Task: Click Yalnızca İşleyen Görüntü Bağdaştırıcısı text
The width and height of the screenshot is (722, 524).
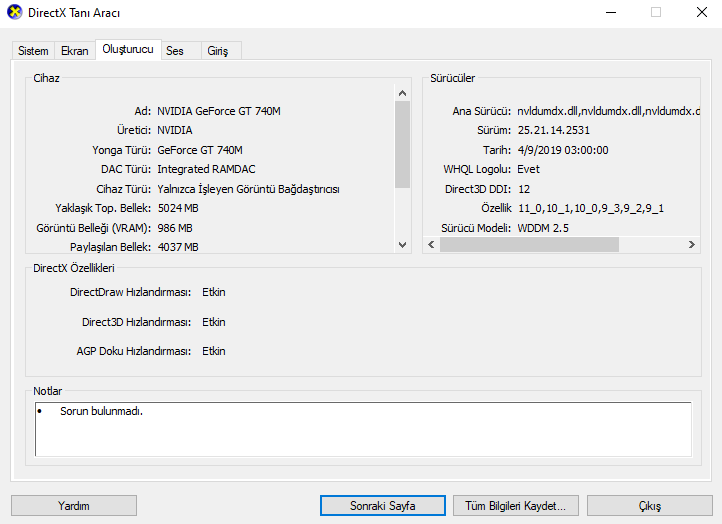Action: tap(249, 189)
